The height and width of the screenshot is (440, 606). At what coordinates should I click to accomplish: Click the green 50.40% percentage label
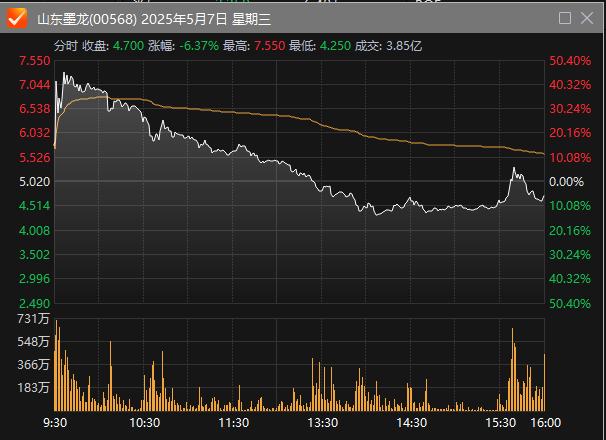[x=570, y=304]
